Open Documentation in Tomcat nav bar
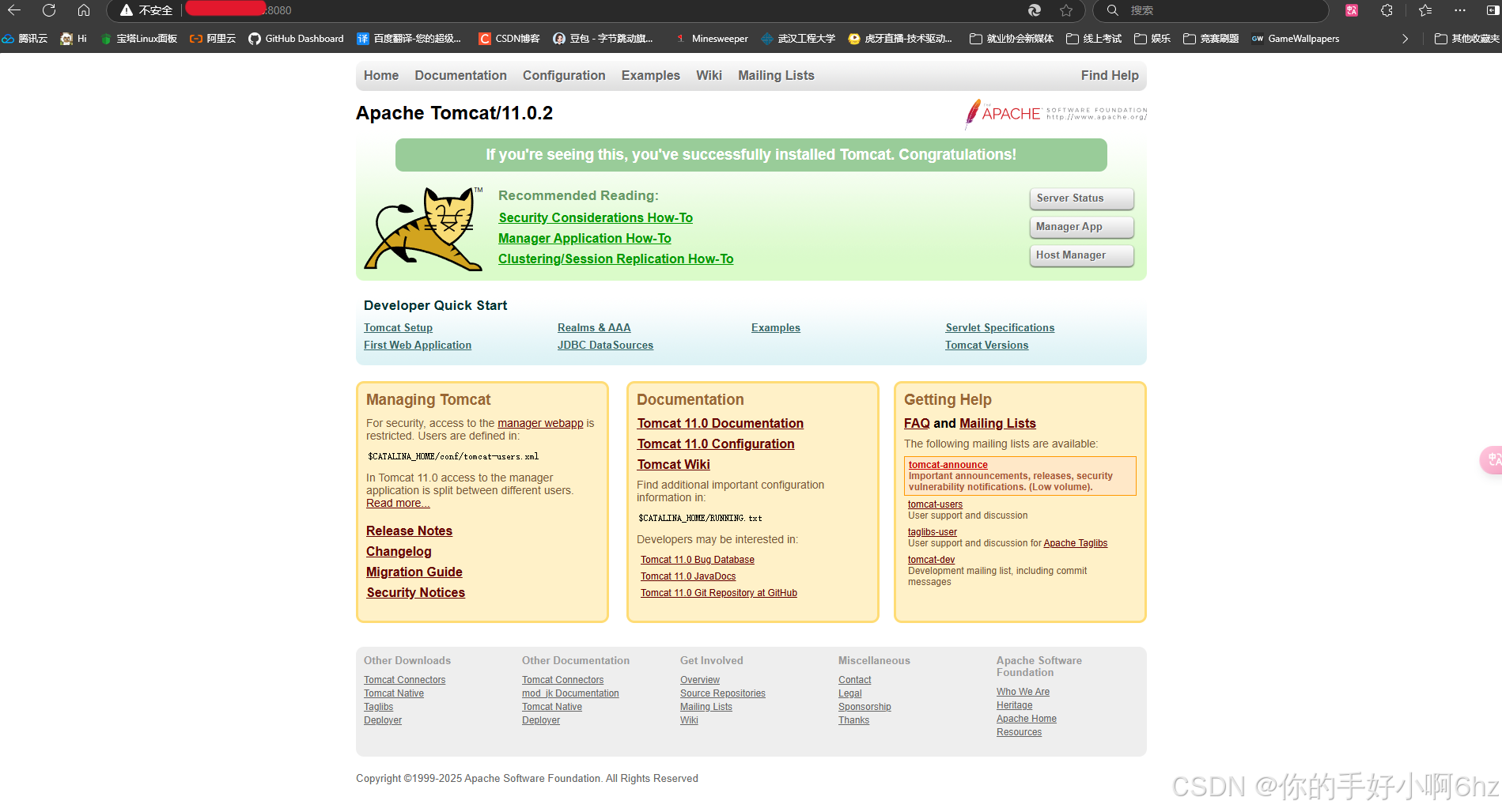Viewport: 1502px width, 812px height. pyautogui.click(x=461, y=75)
